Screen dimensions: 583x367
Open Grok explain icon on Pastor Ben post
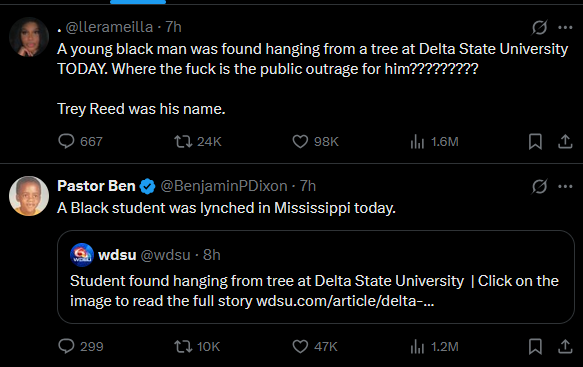tap(539, 186)
